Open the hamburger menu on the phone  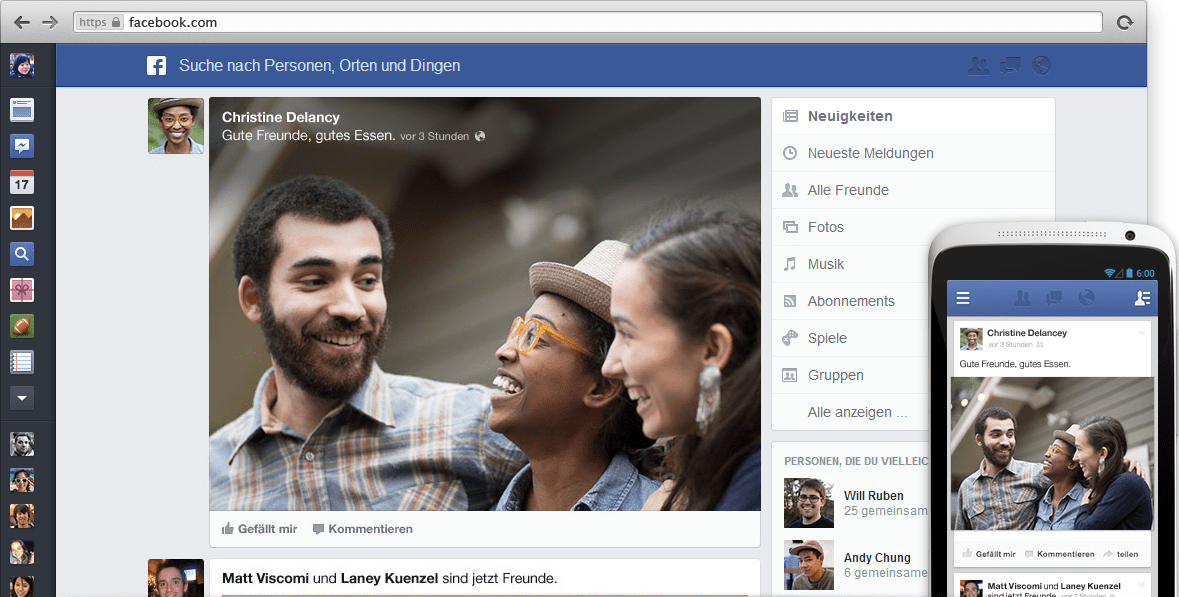coord(963,298)
